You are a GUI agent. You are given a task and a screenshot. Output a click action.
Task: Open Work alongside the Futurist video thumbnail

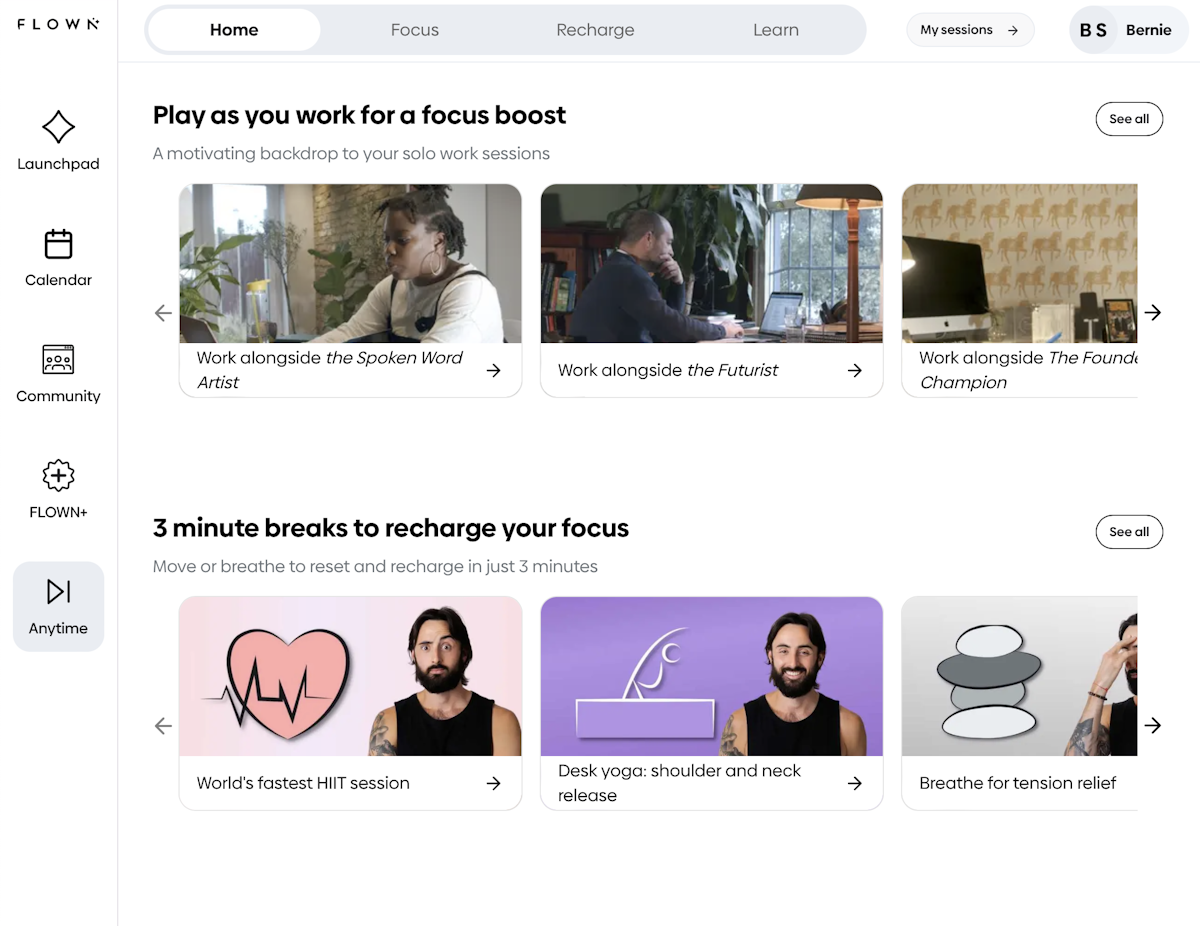pyautogui.click(x=711, y=264)
